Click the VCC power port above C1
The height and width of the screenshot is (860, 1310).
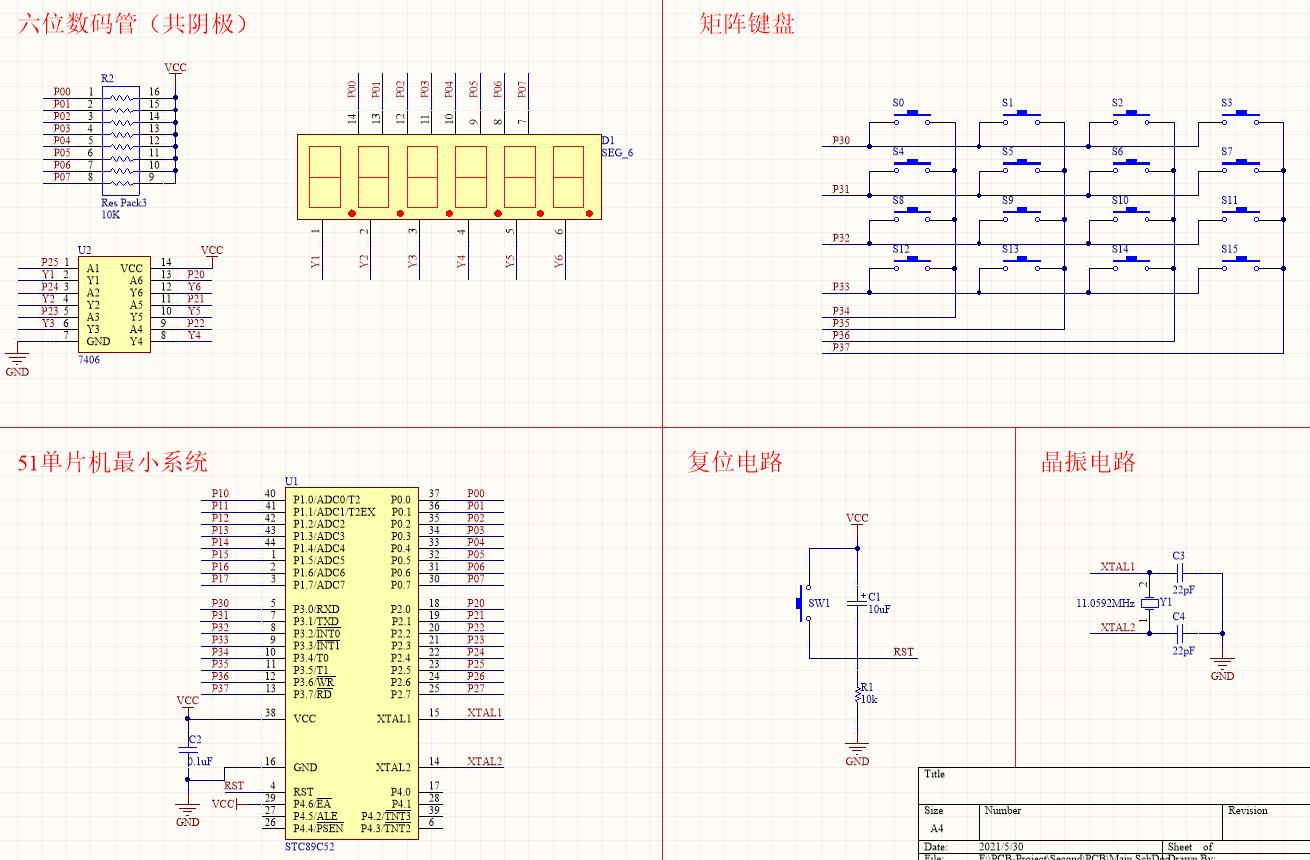857,519
